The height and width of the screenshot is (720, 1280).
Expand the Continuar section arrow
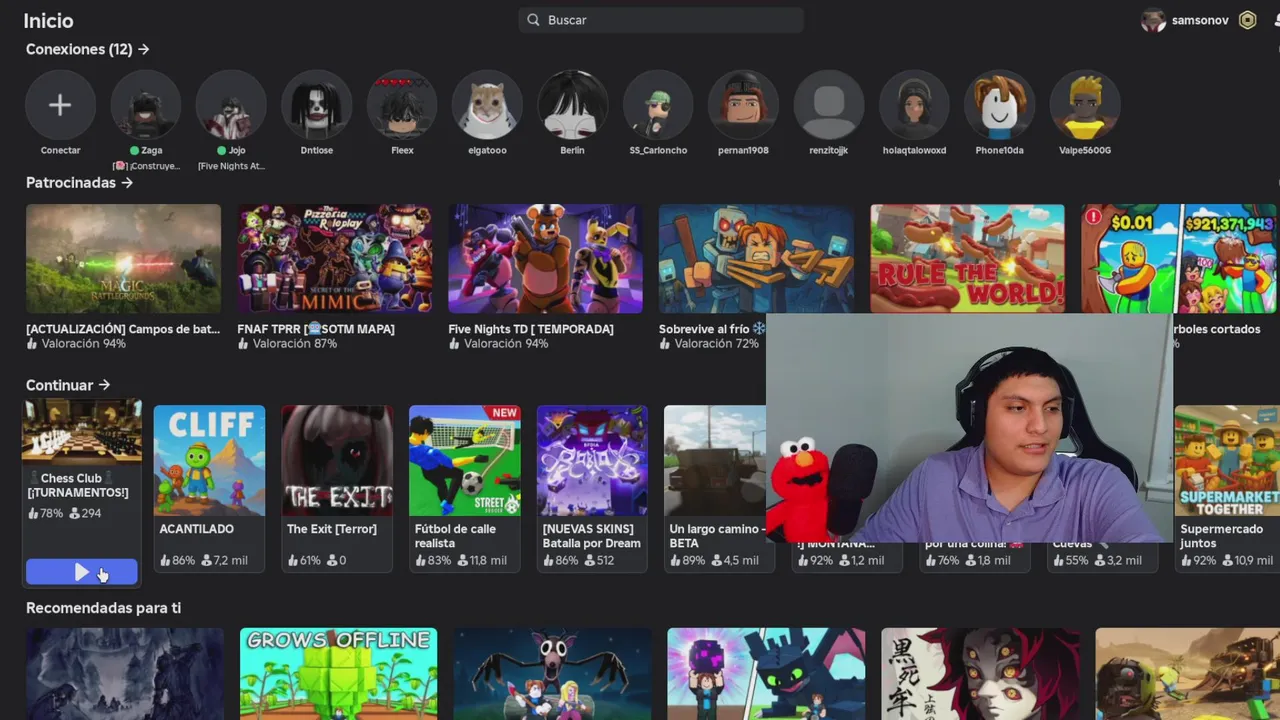click(104, 385)
